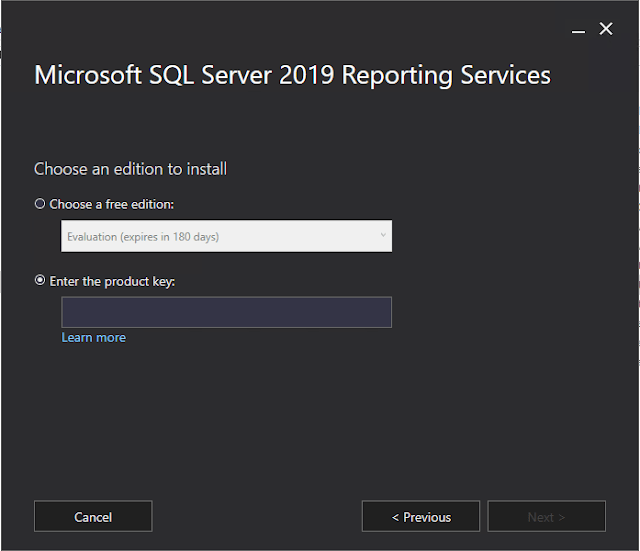Viewport: 640px width, 551px height.
Task: Minimize the setup window
Action: 579,30
